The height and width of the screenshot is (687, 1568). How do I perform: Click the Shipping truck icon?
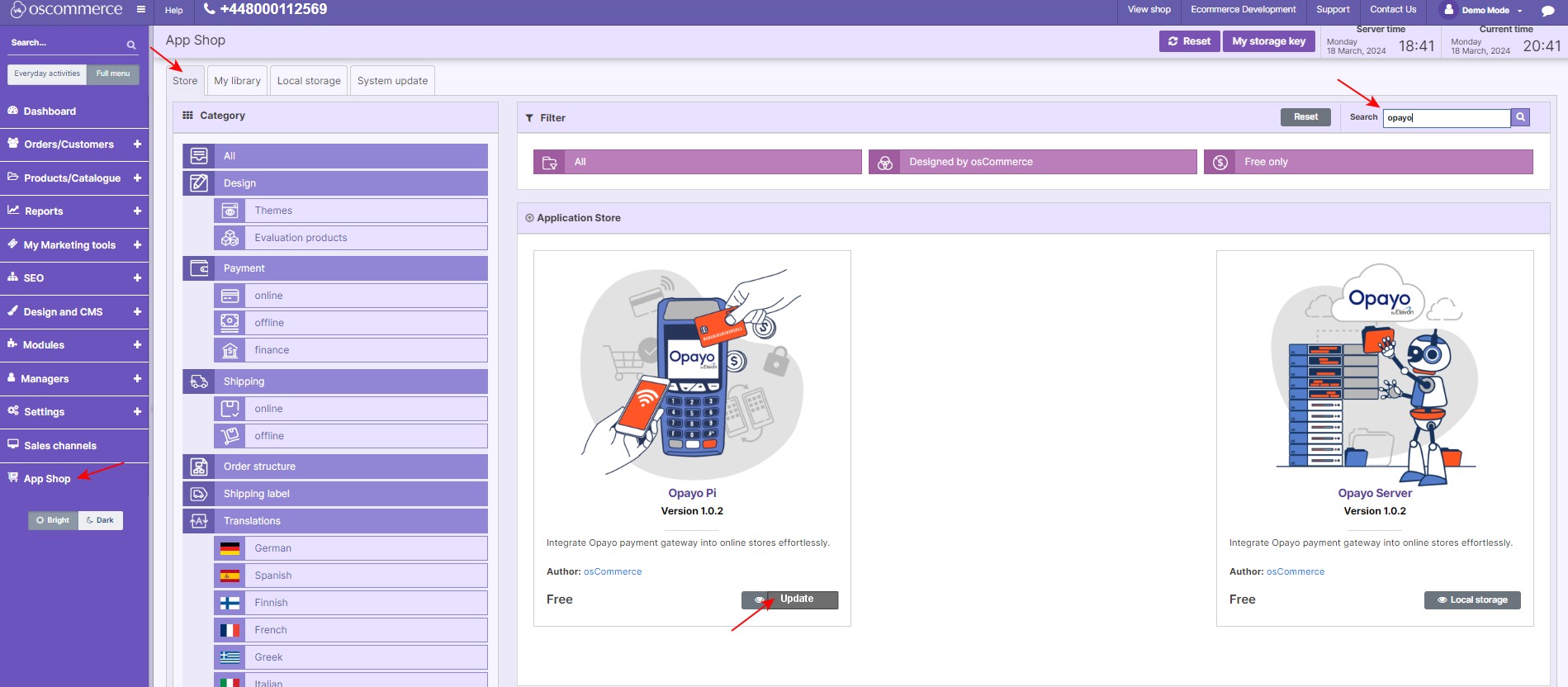(199, 381)
